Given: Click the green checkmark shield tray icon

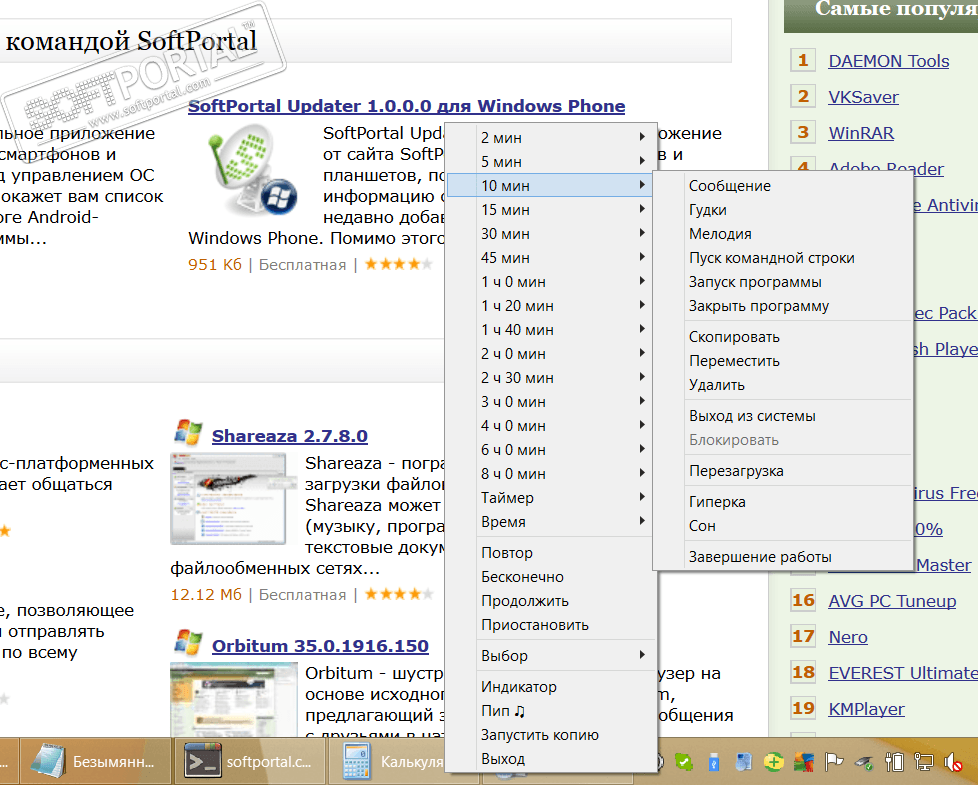Looking at the screenshot, I should 684,761.
